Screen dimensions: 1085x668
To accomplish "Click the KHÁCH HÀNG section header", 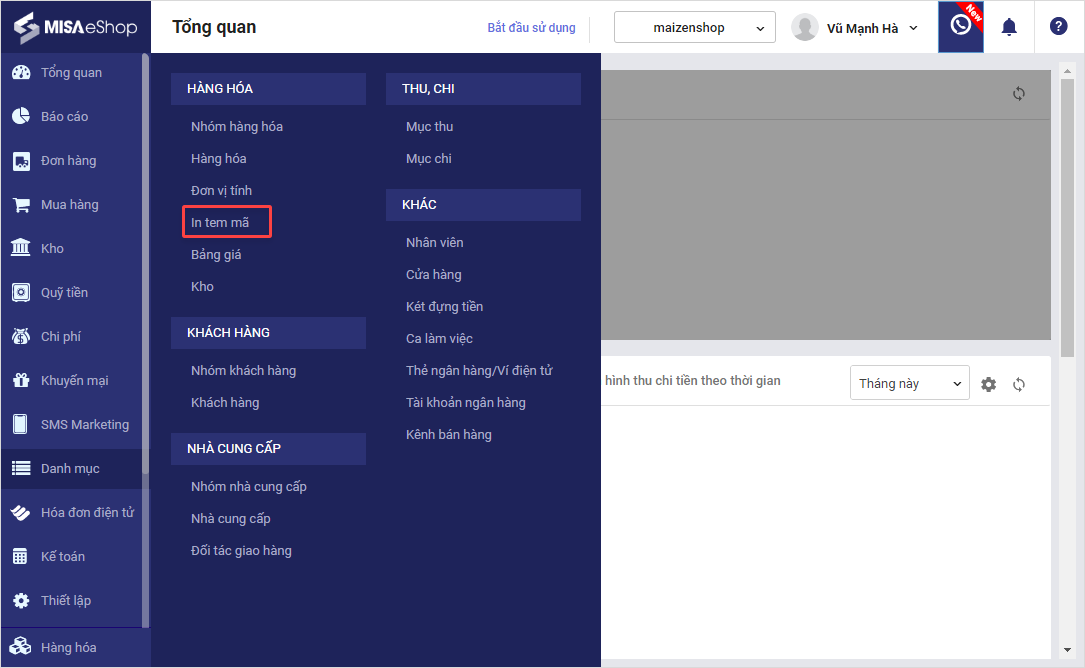I will pyautogui.click(x=268, y=333).
